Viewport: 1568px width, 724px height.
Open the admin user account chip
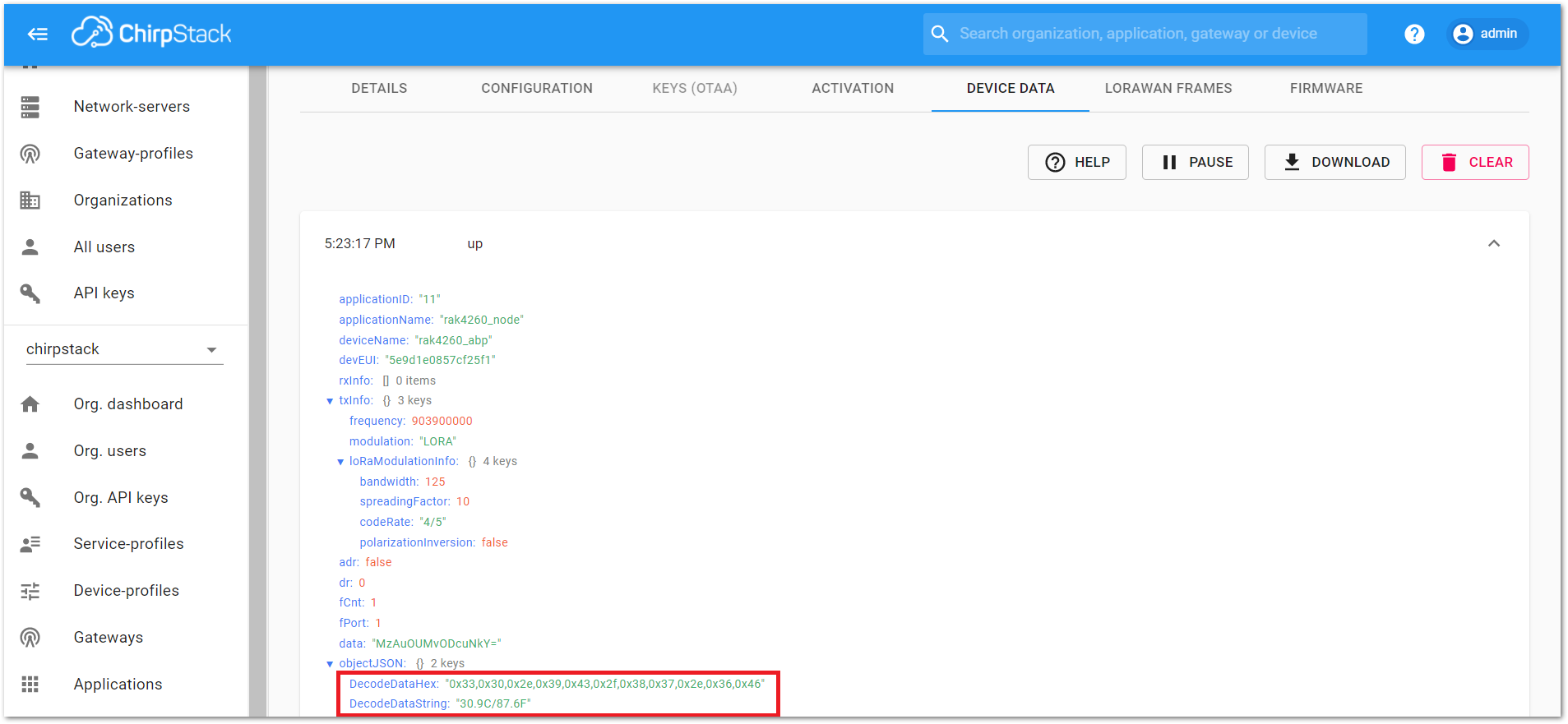pos(1487,34)
